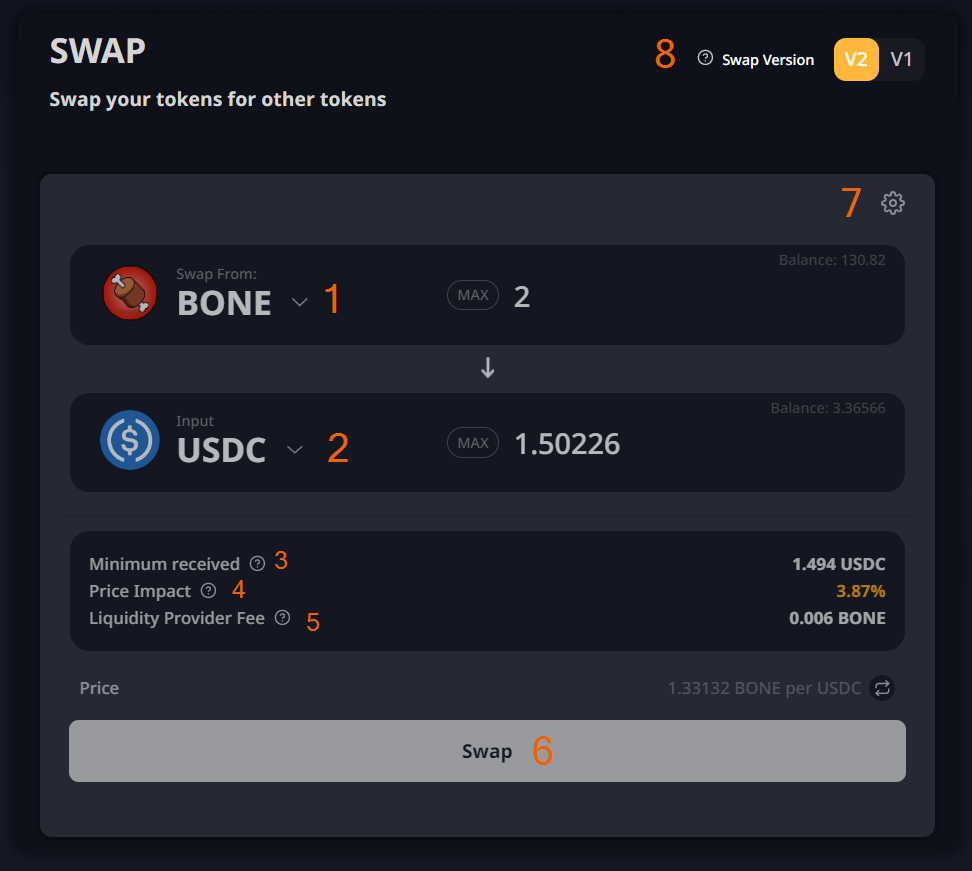Click the BONE token logo
This screenshot has height=871, width=972.
(130, 294)
